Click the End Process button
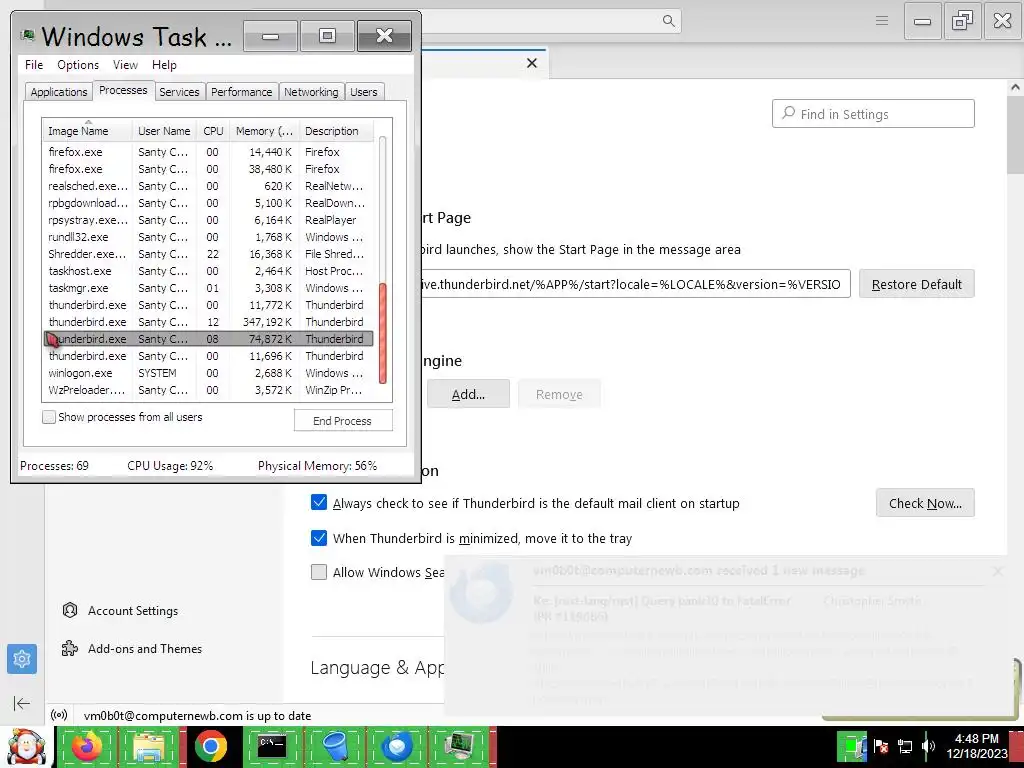 (343, 421)
